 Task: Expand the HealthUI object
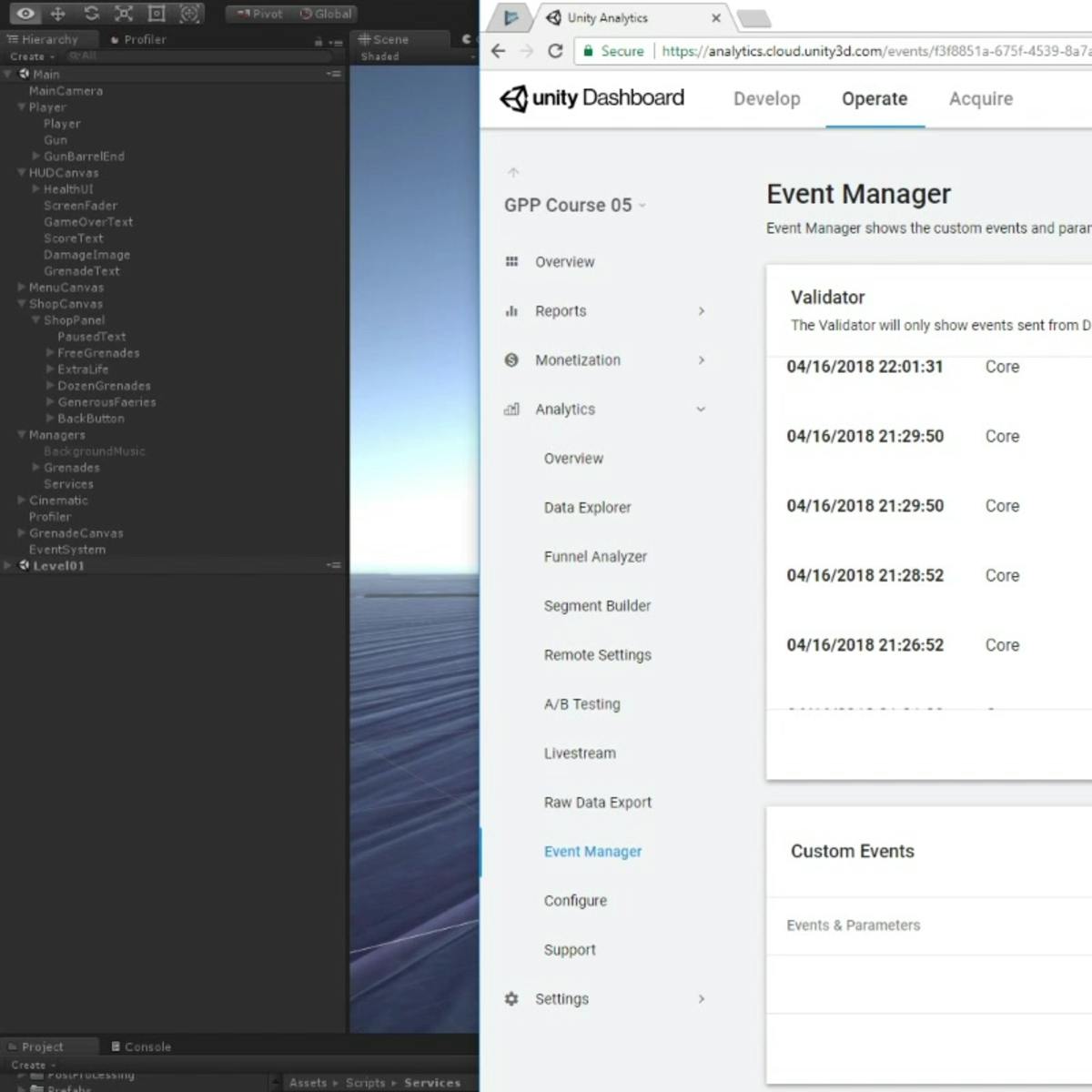click(x=36, y=188)
